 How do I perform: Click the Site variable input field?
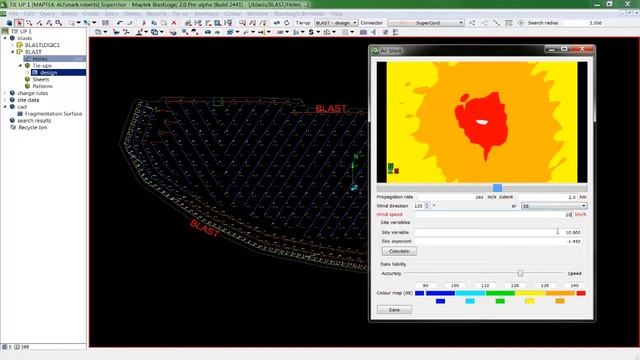[498, 232]
